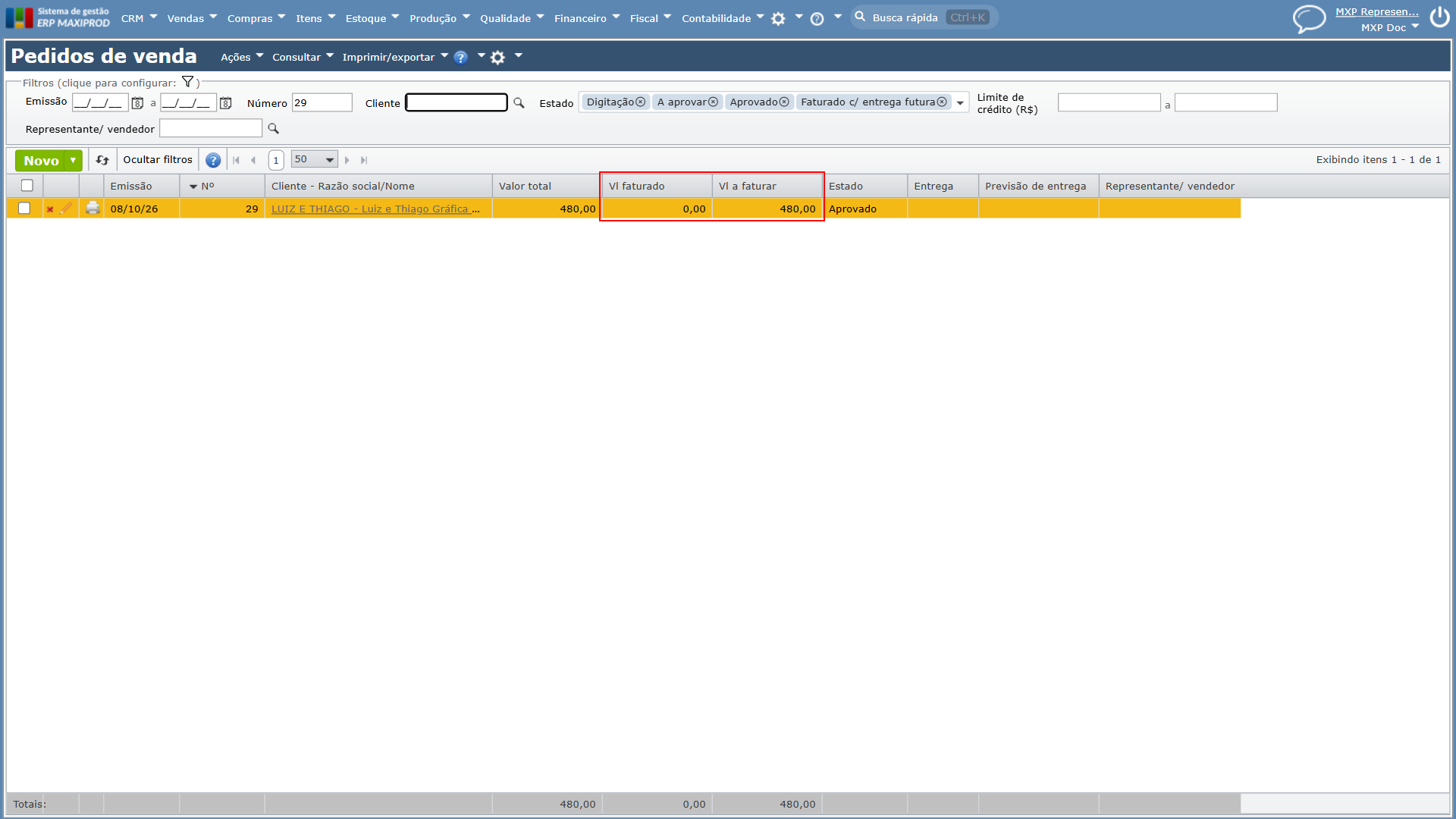Click the green Novo button
The width and height of the screenshot is (1456, 819).
pos(41,160)
